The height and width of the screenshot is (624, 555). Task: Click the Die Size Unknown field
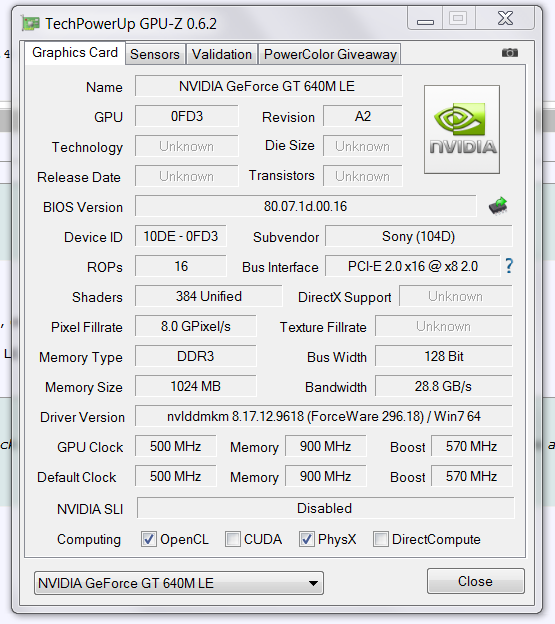click(x=363, y=146)
